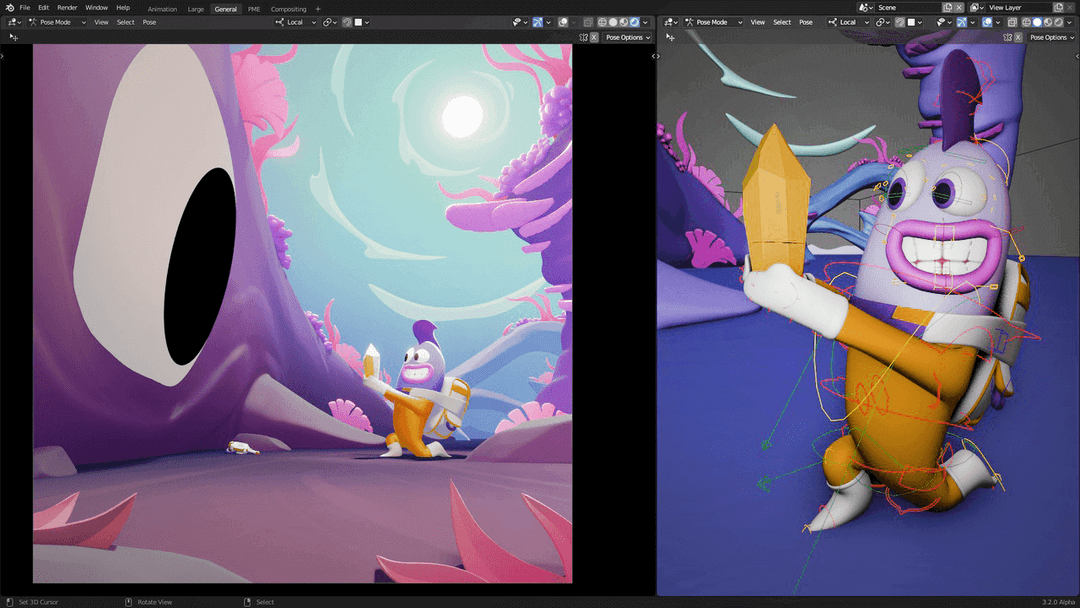The height and width of the screenshot is (608, 1080).
Task: Open Pose menu in left viewport
Action: (x=149, y=22)
